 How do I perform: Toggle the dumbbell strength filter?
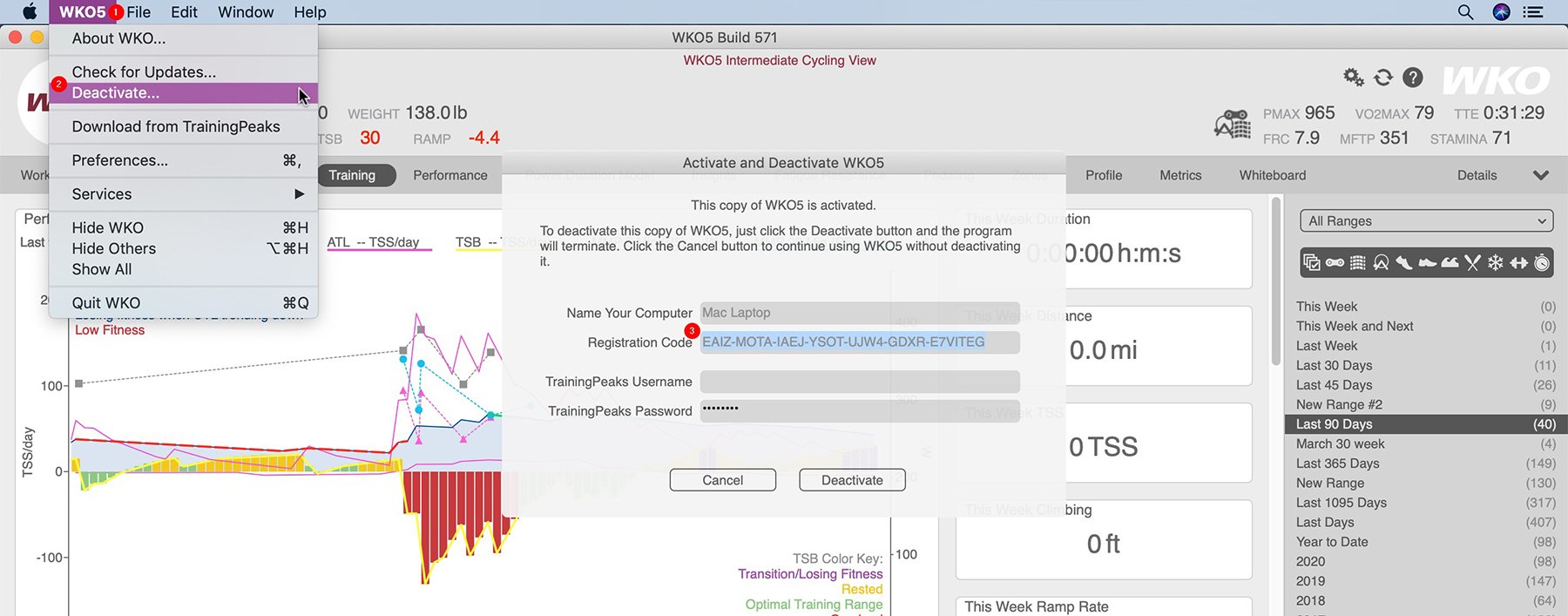point(1519,262)
